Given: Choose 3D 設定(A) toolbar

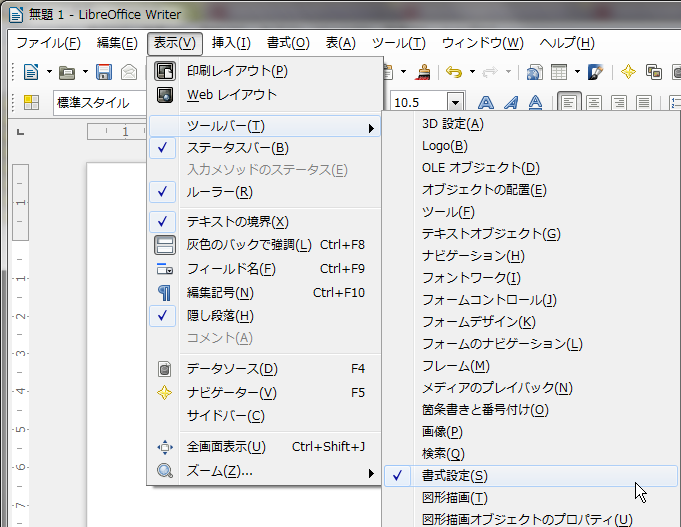Looking at the screenshot, I should click(531, 124).
